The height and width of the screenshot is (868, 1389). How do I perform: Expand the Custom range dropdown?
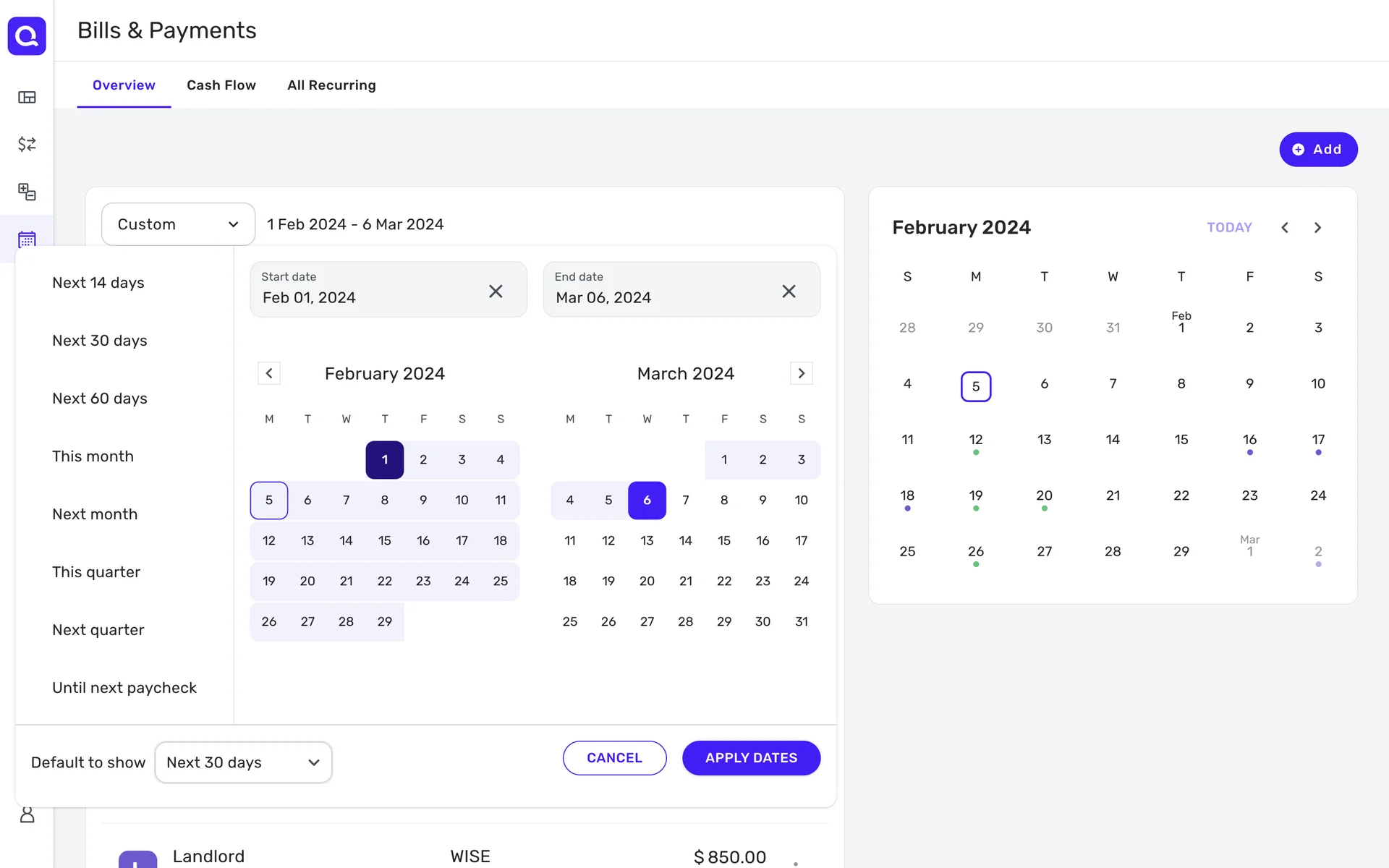coord(178,224)
